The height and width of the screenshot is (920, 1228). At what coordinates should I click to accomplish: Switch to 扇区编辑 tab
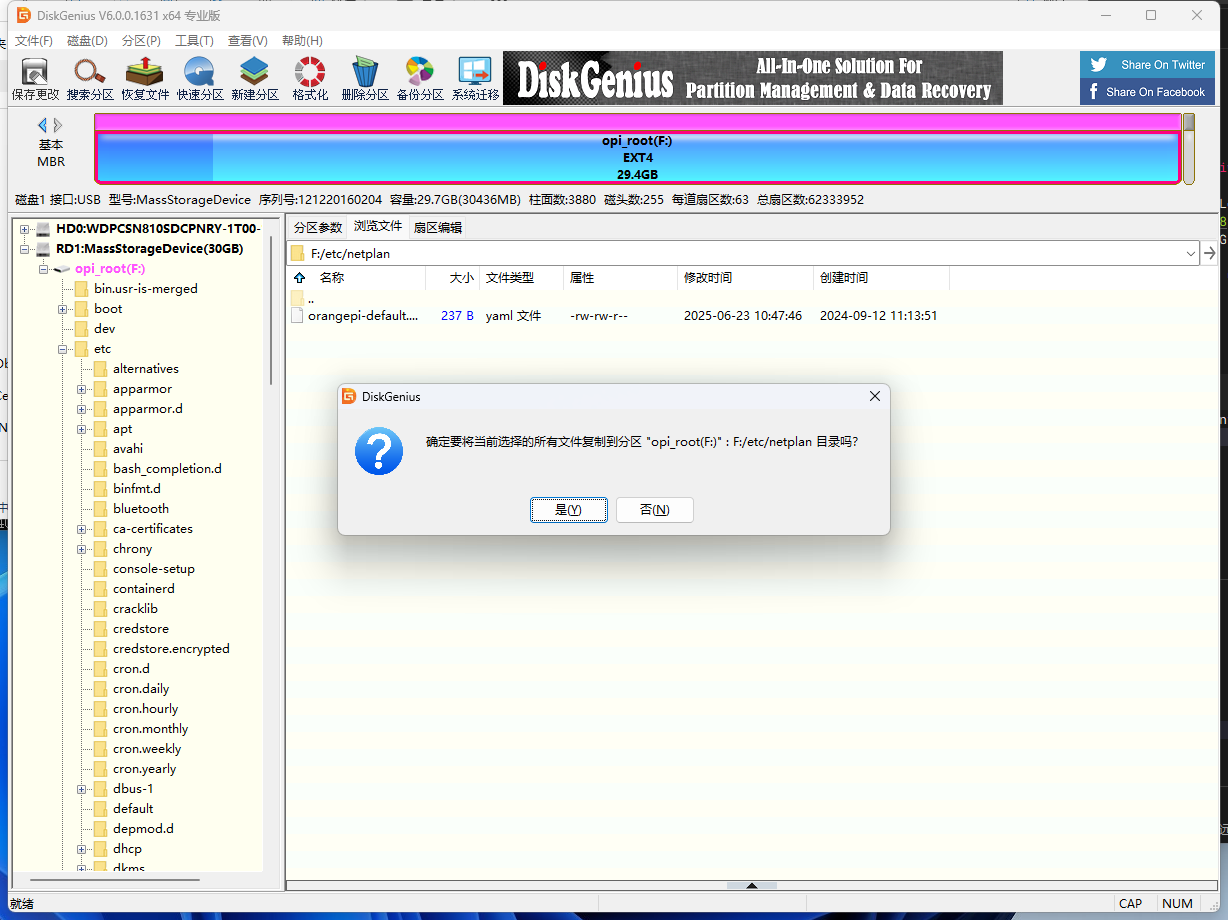click(x=438, y=227)
